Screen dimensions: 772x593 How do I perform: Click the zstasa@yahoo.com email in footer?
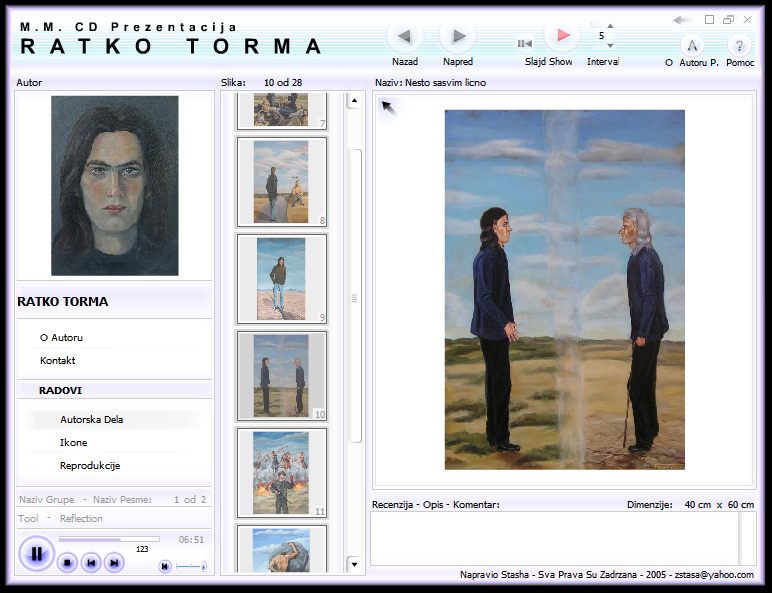714,575
